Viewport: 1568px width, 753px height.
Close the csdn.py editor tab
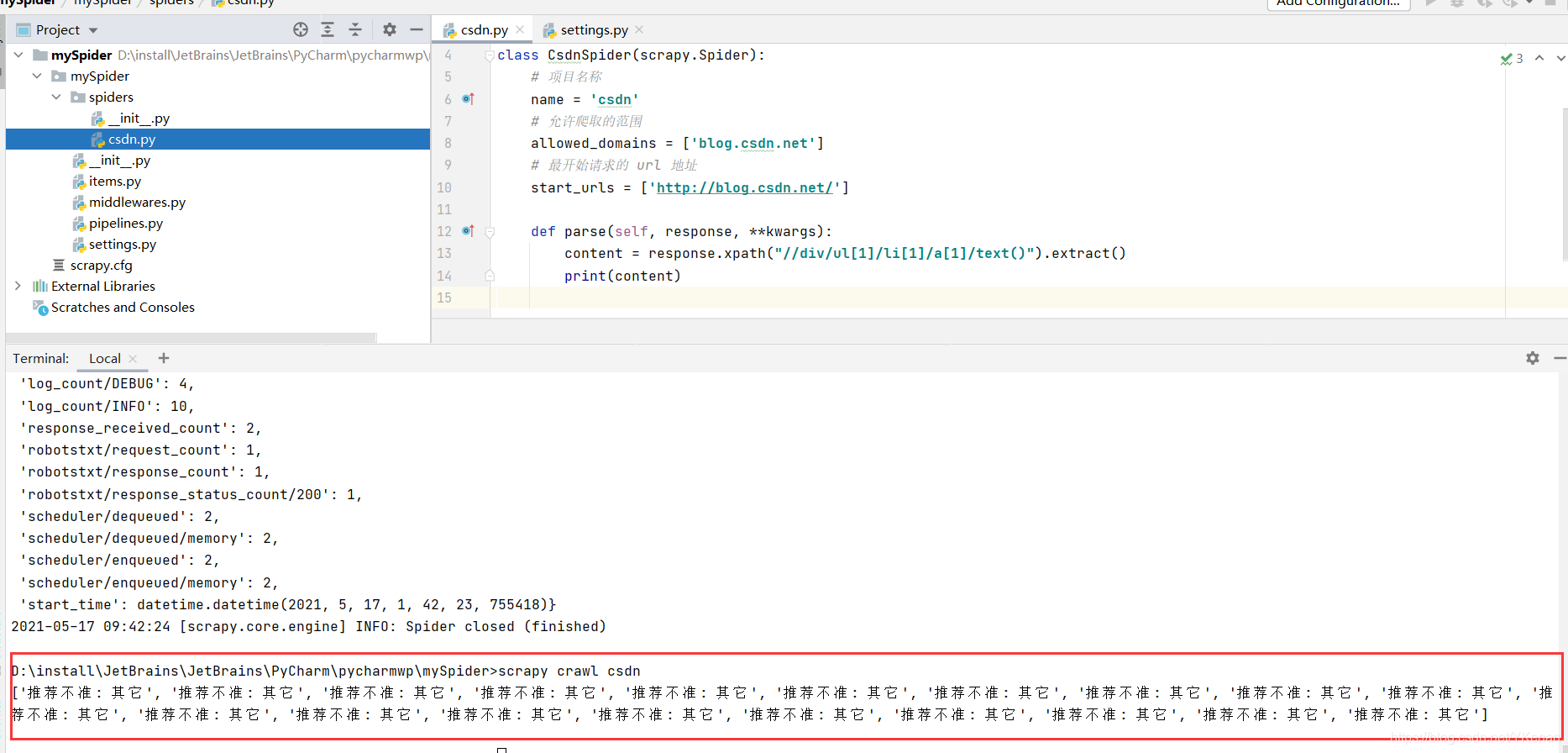pyautogui.click(x=520, y=29)
